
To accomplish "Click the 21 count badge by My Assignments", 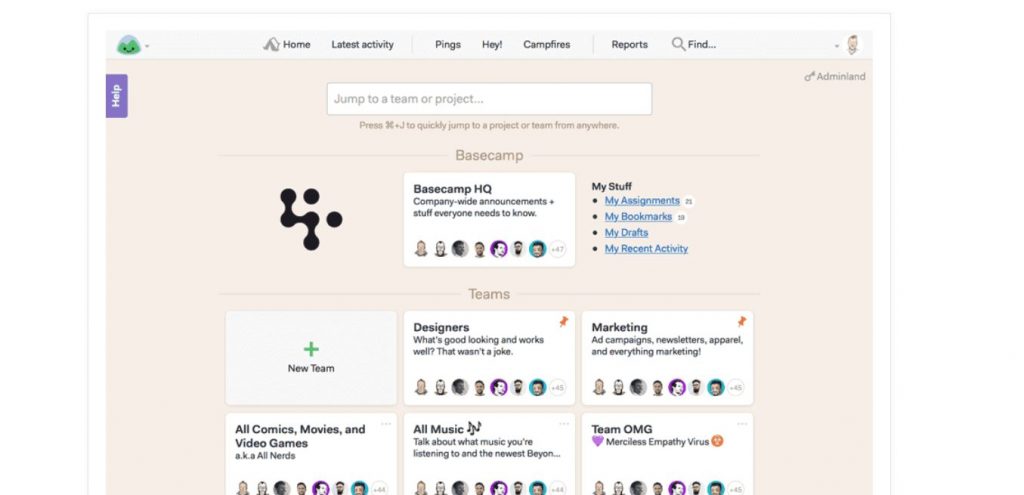I will (x=688, y=201).
